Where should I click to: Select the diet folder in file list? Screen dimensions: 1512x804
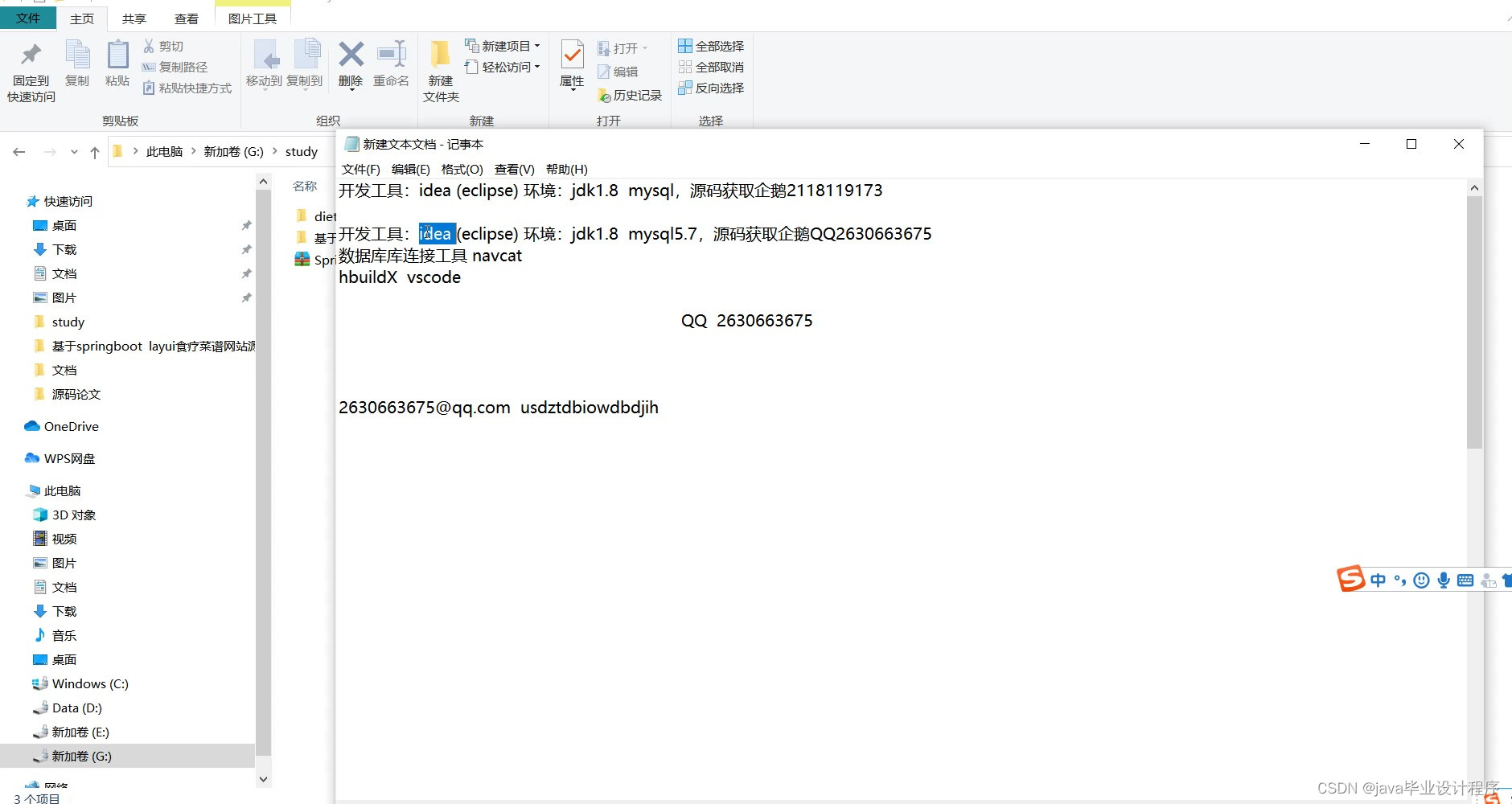(x=316, y=216)
